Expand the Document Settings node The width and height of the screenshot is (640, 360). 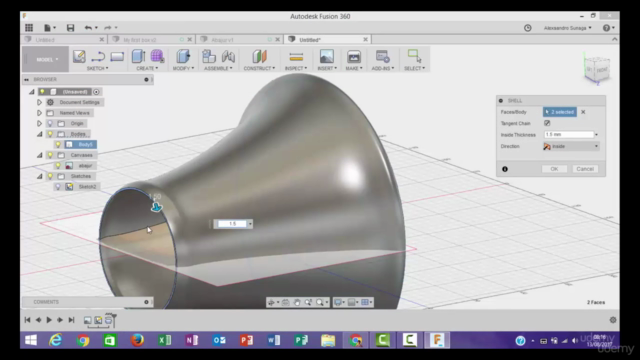tap(39, 102)
